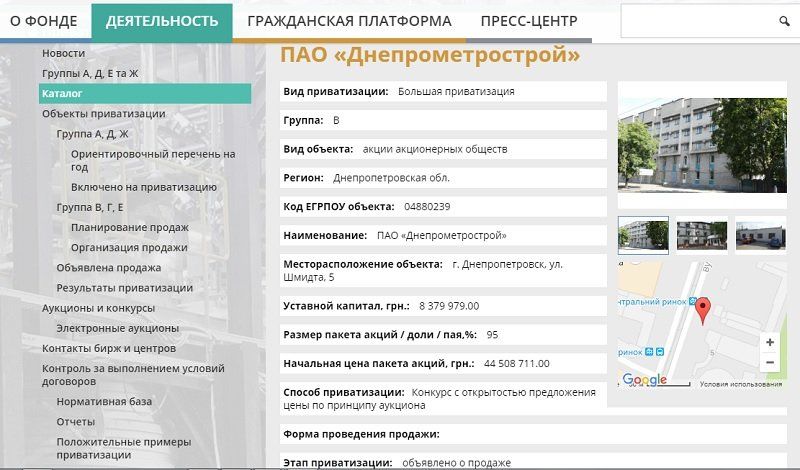Screen dimensions: 800x470
Task: Open Условия использования map link
Action: tap(741, 384)
